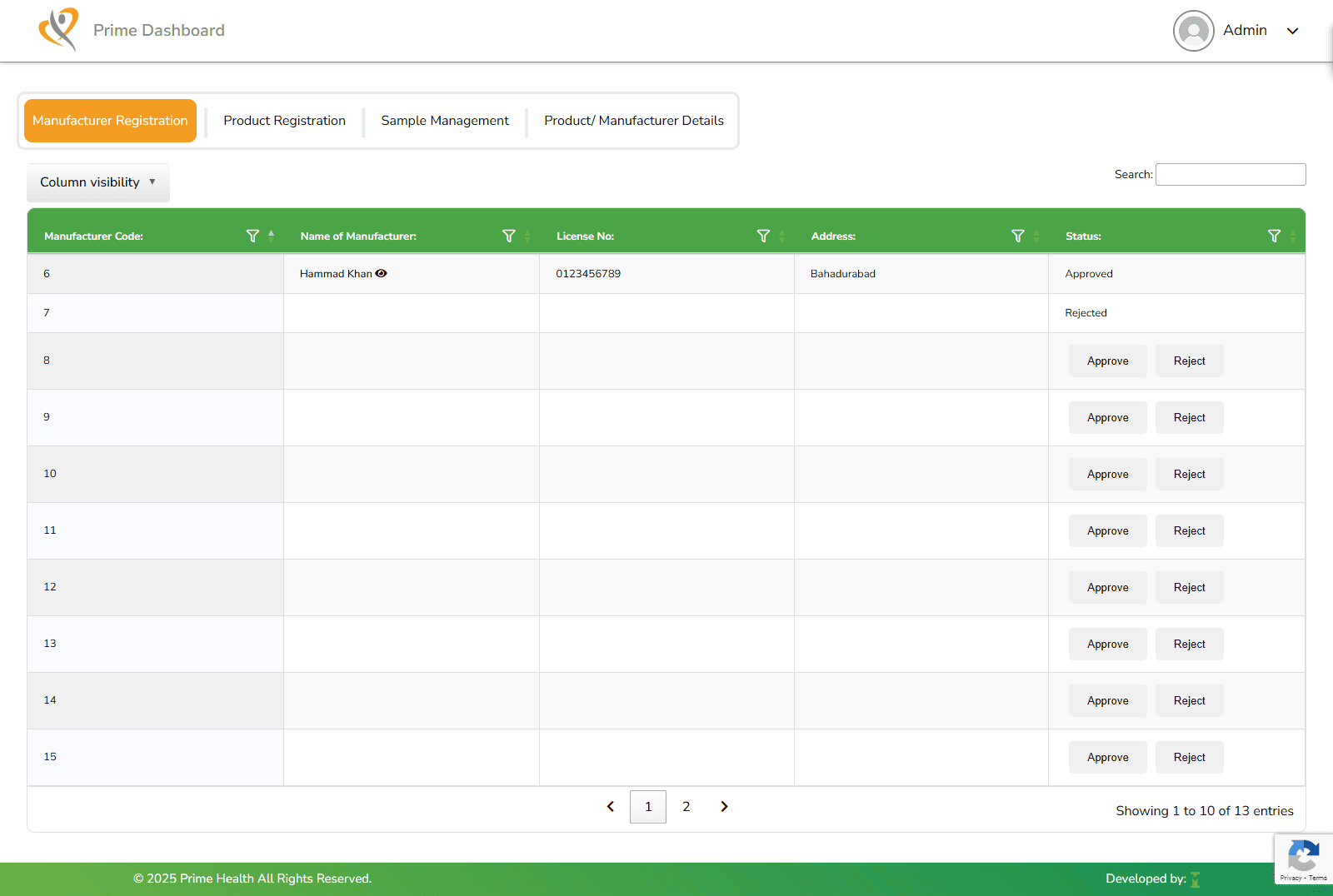1333x896 pixels.
Task: Click the License No filter funnel icon
Action: click(x=763, y=236)
